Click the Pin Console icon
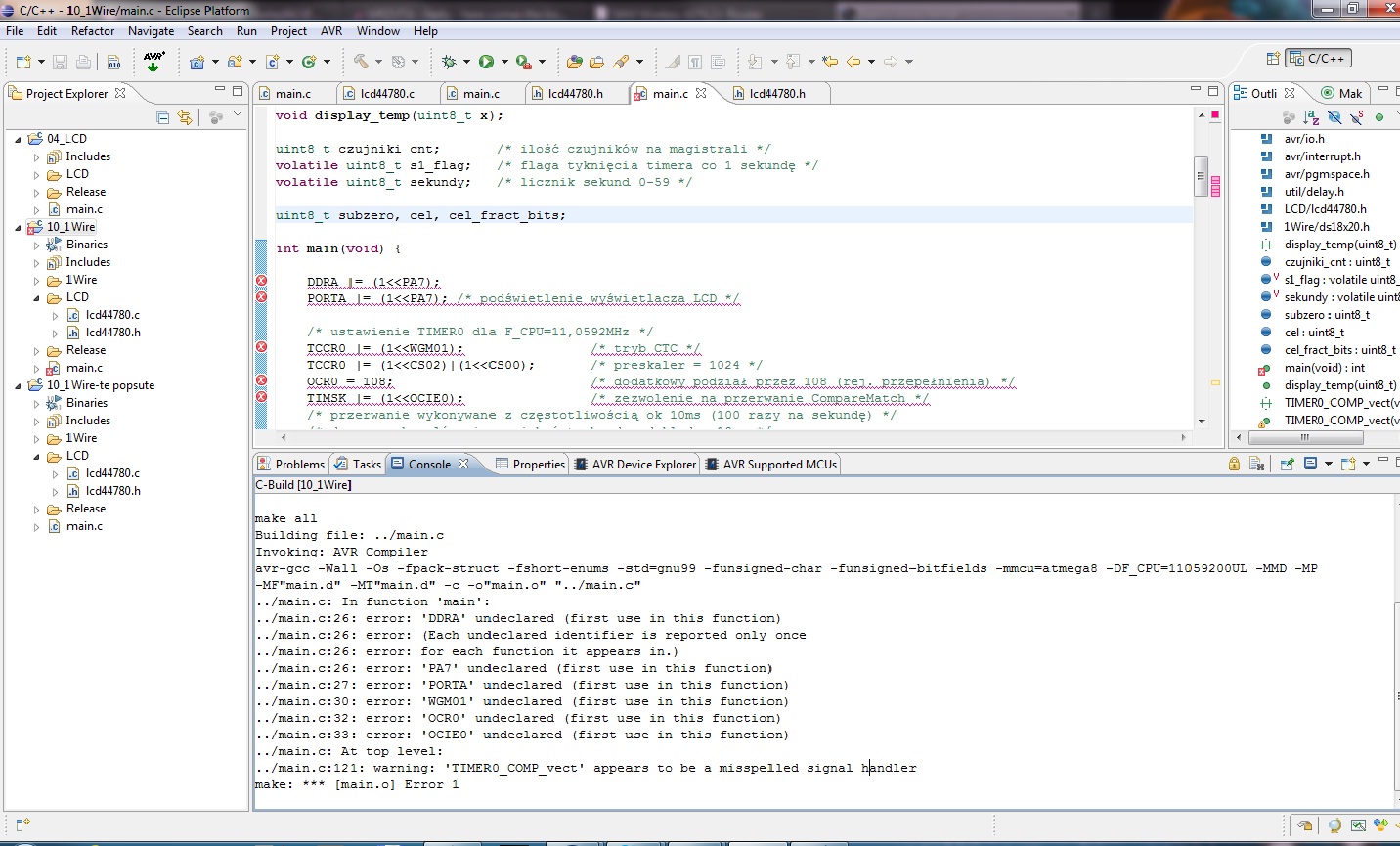 (x=1287, y=464)
